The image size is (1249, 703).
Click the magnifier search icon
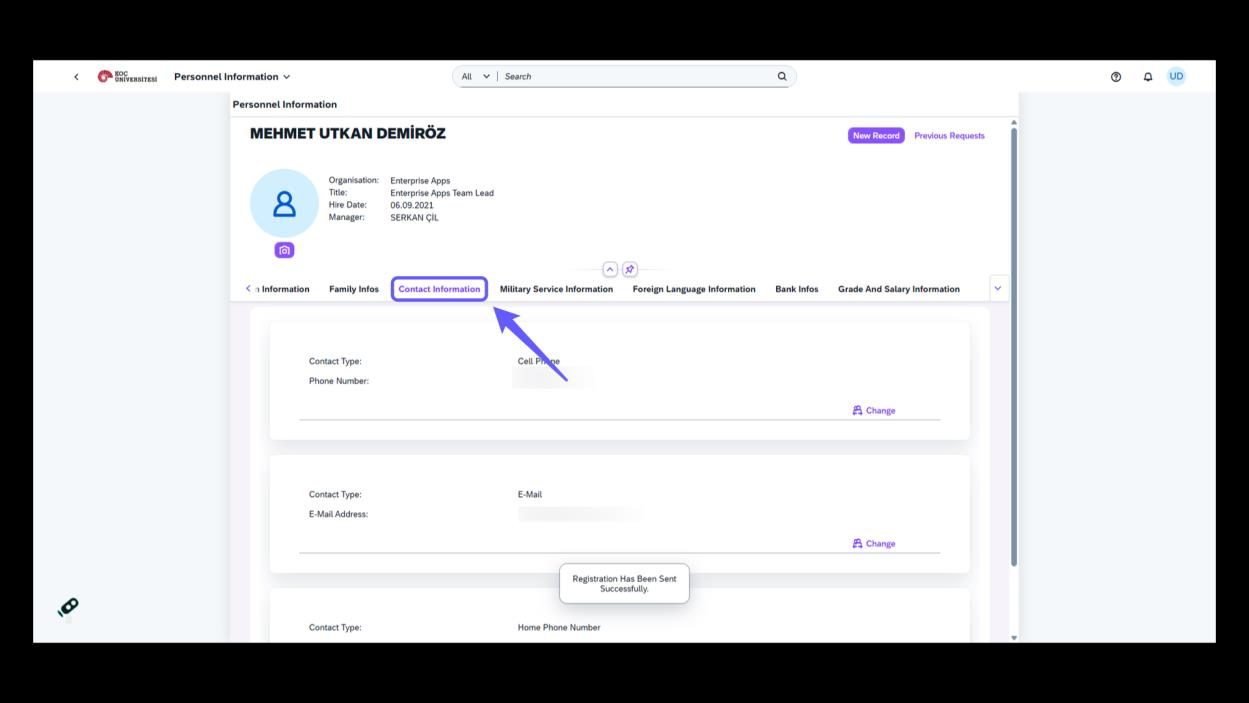(x=782, y=77)
